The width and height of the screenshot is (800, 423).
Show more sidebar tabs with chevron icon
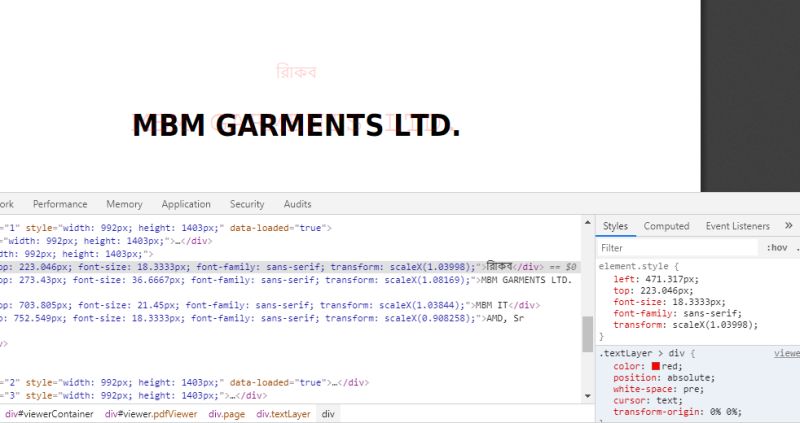(x=789, y=226)
